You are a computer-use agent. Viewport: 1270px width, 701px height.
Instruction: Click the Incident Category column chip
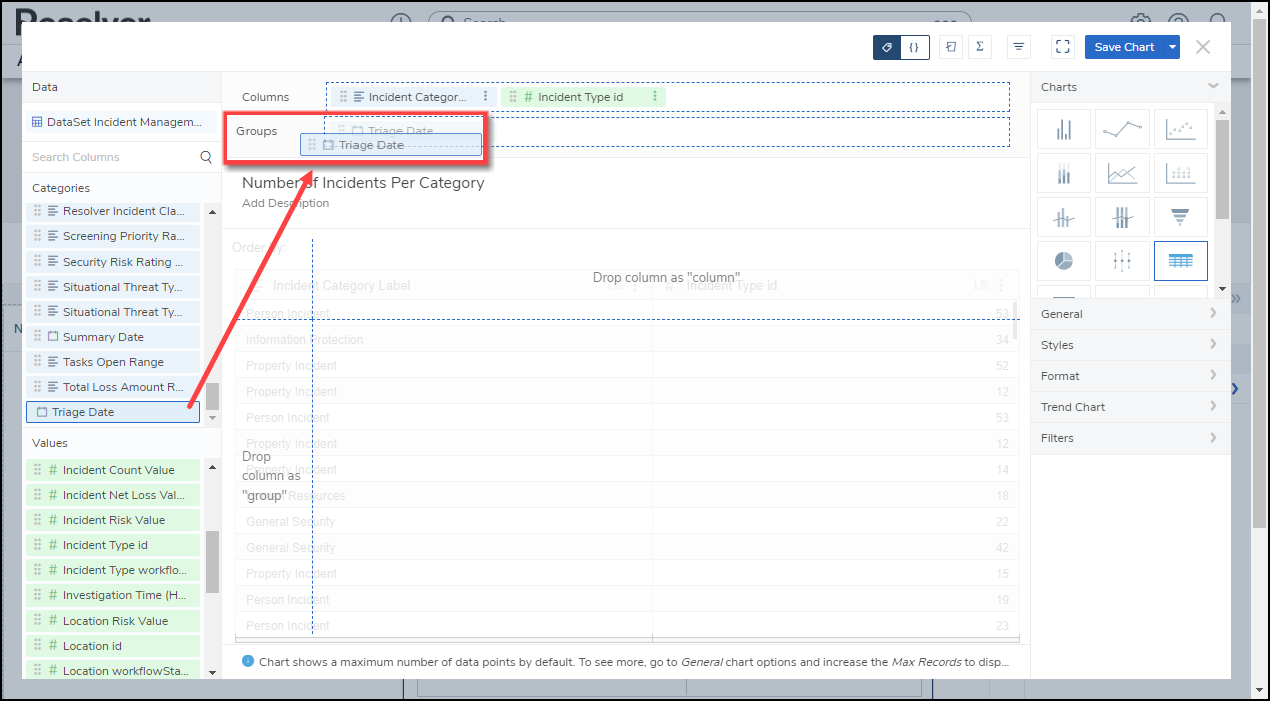(414, 97)
